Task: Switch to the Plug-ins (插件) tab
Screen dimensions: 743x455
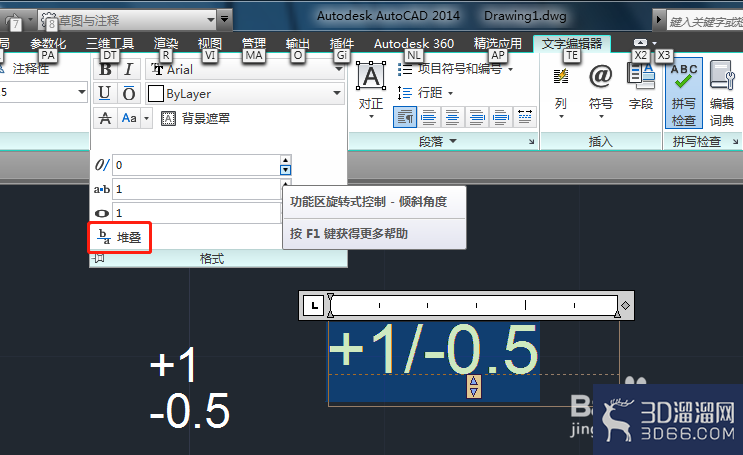Action: 342,44
